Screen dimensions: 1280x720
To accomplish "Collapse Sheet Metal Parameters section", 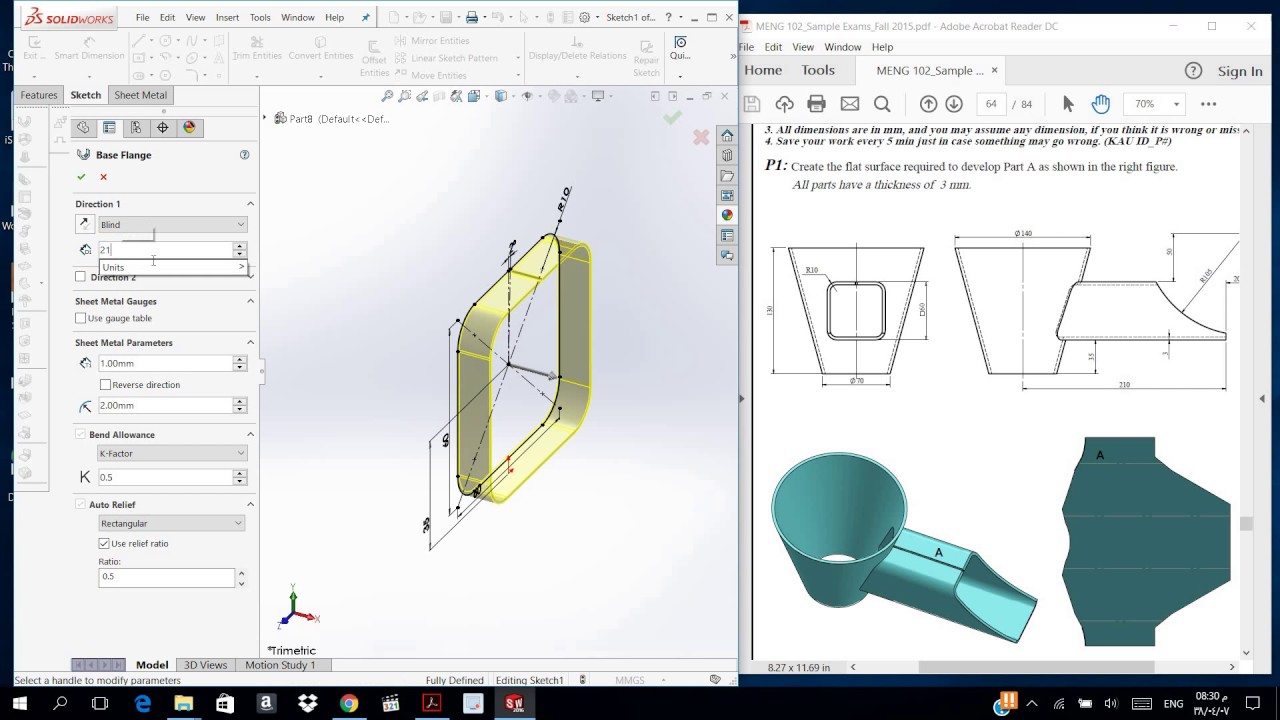I will (x=250, y=343).
